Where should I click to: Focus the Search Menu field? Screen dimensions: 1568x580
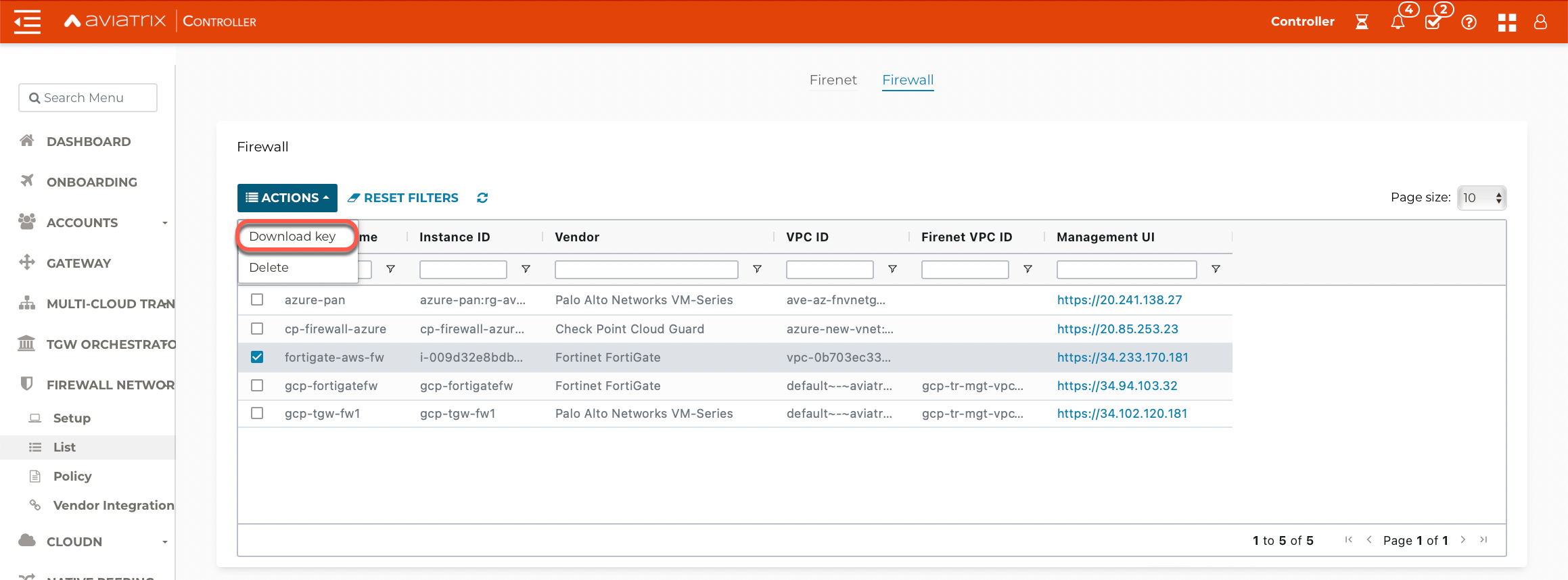coord(88,98)
